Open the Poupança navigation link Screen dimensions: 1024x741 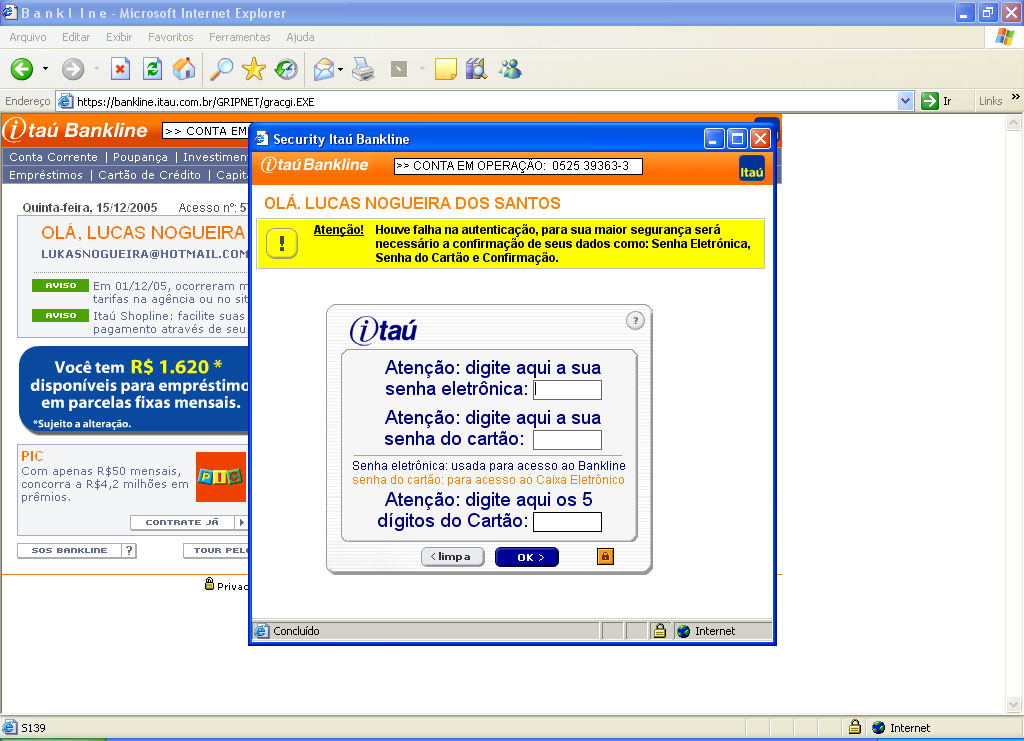point(140,157)
